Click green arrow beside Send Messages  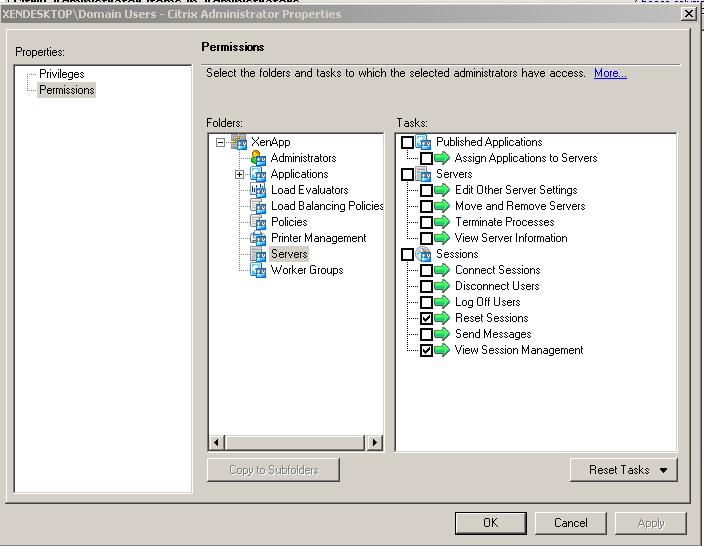pyautogui.click(x=442, y=334)
